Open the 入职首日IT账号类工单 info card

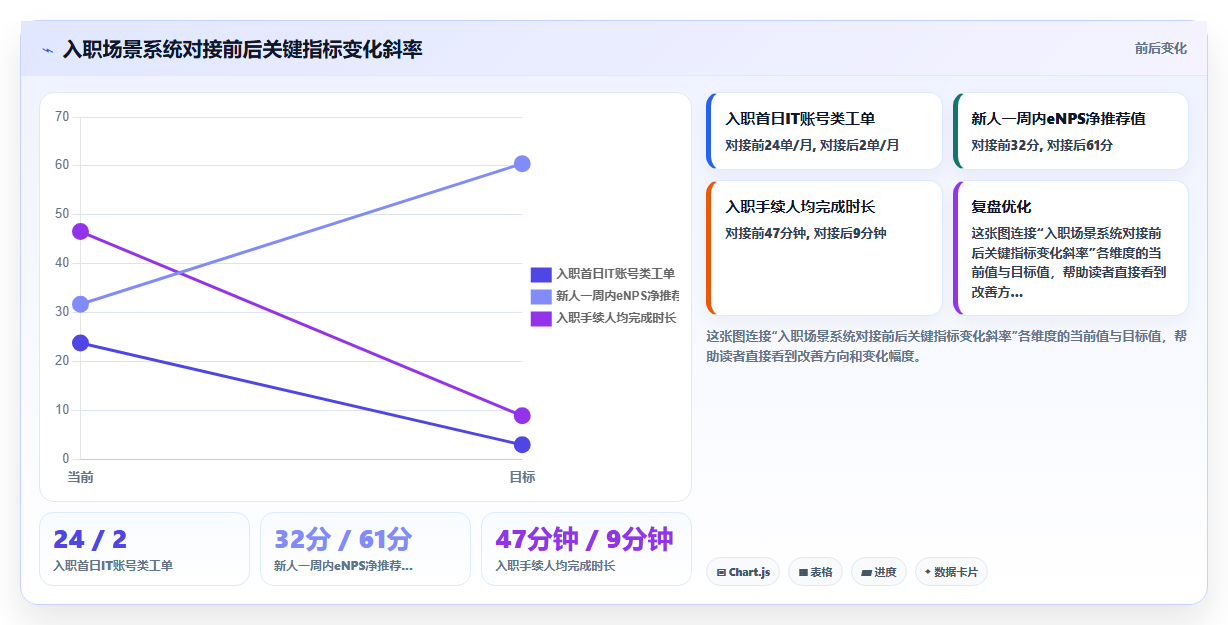824,131
